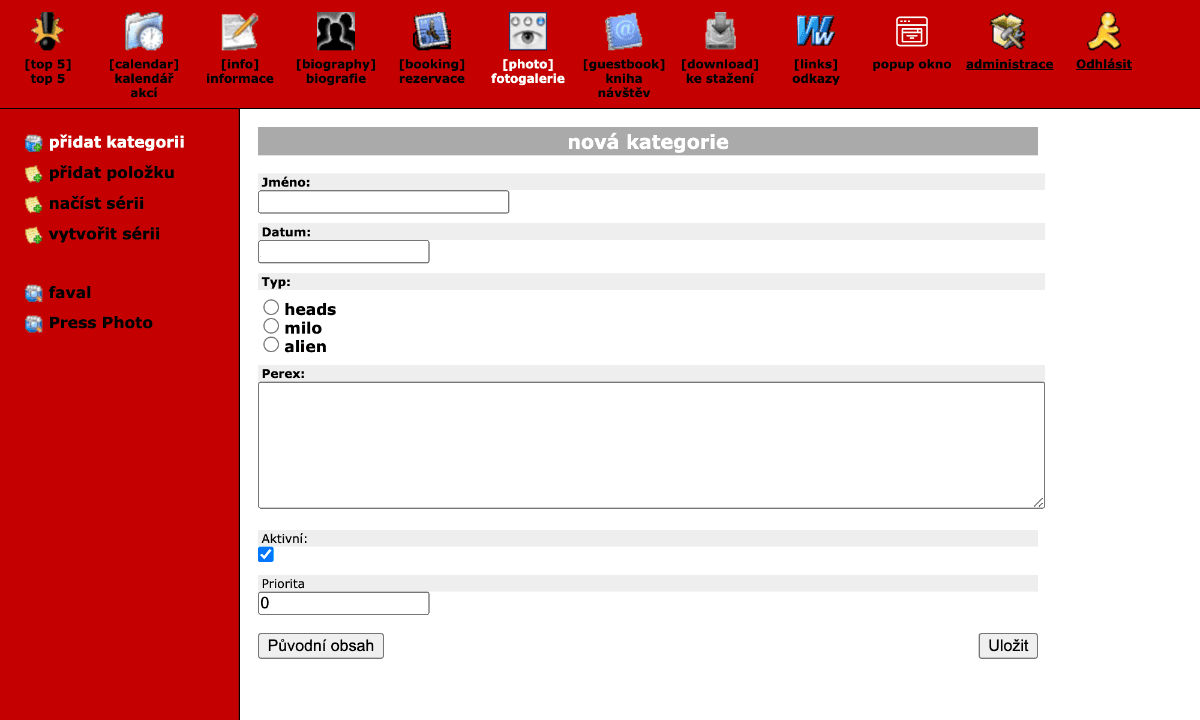Open the Press Photo category link

tap(101, 323)
